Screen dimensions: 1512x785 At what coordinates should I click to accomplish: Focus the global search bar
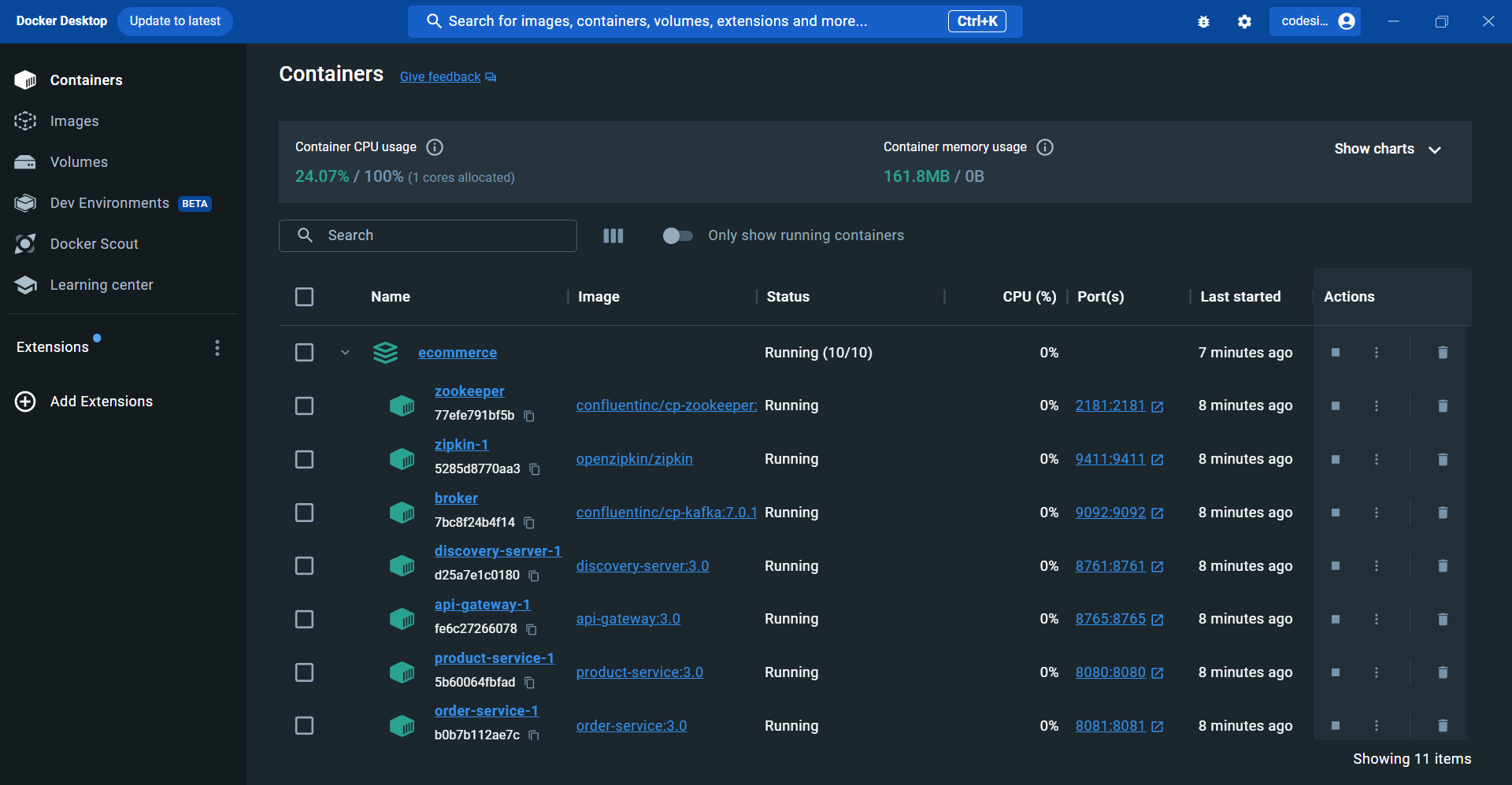[715, 21]
